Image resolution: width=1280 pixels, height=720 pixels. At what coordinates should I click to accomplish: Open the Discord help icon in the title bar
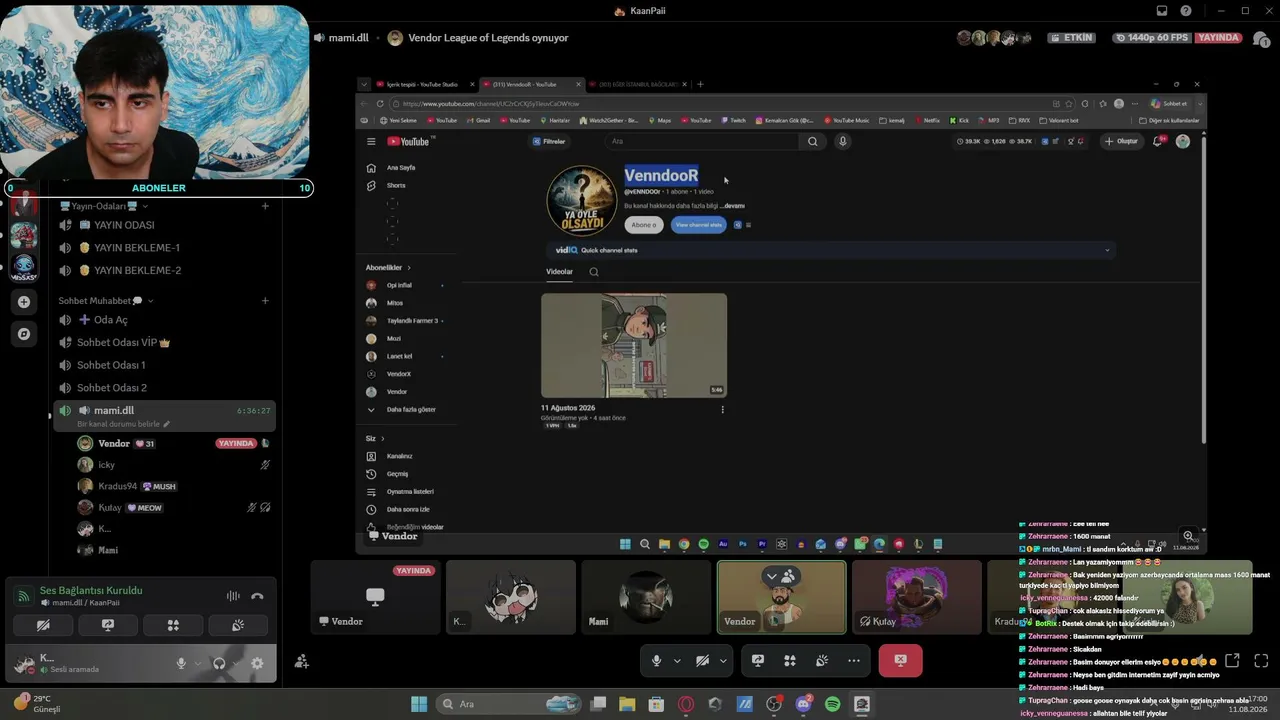[x=1186, y=11]
